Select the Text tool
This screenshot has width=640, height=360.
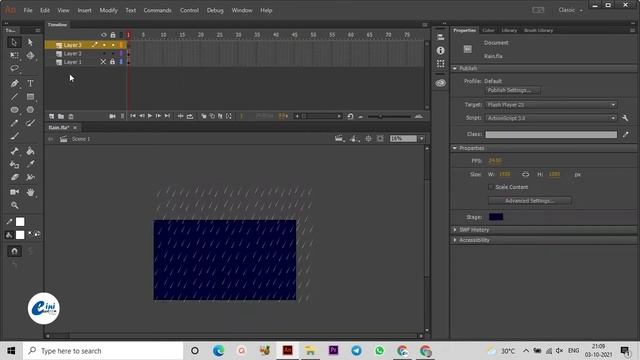[x=30, y=83]
